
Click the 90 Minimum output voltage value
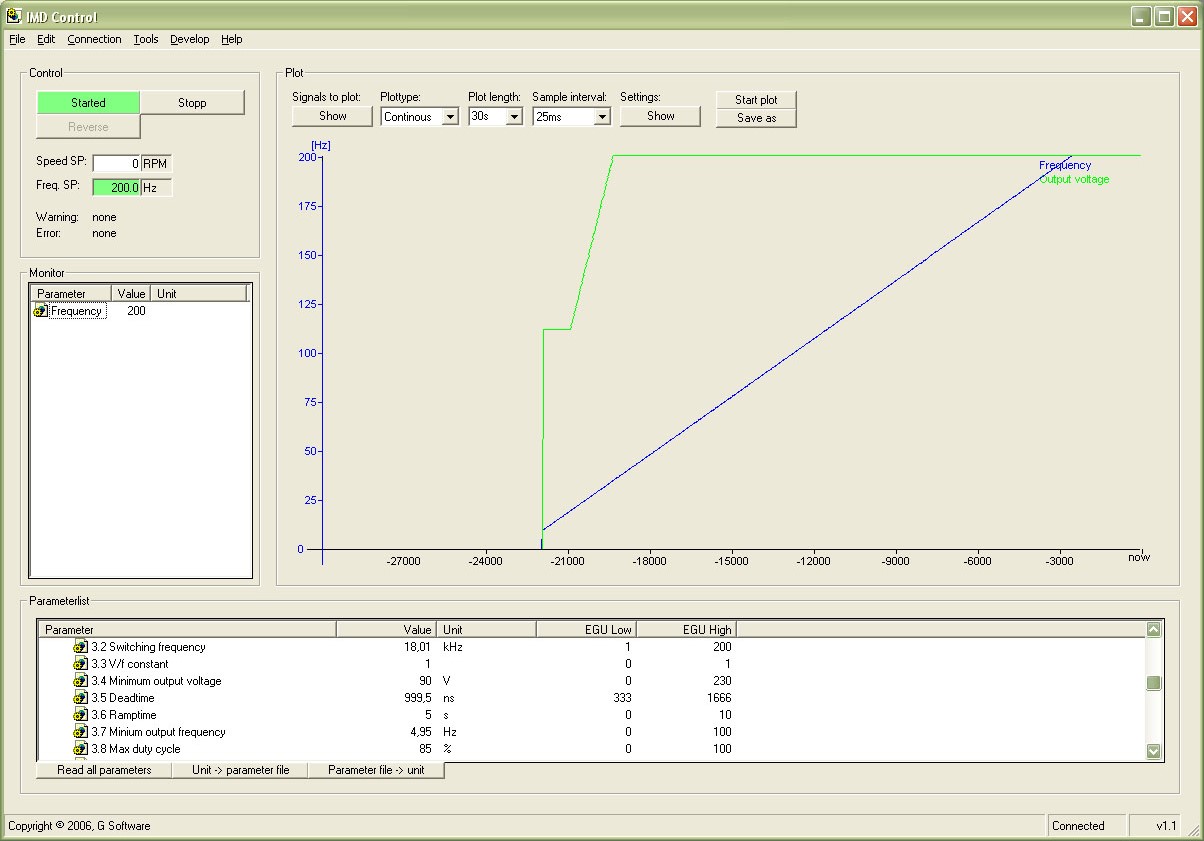[425, 681]
